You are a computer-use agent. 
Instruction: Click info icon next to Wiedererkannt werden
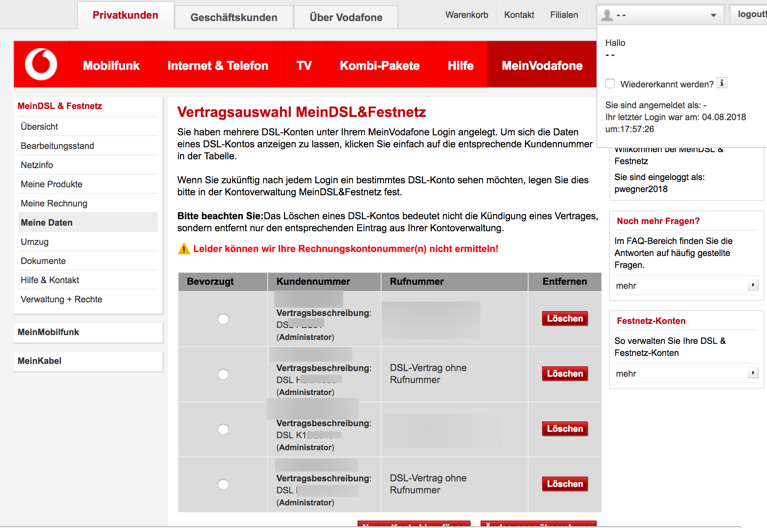722,83
